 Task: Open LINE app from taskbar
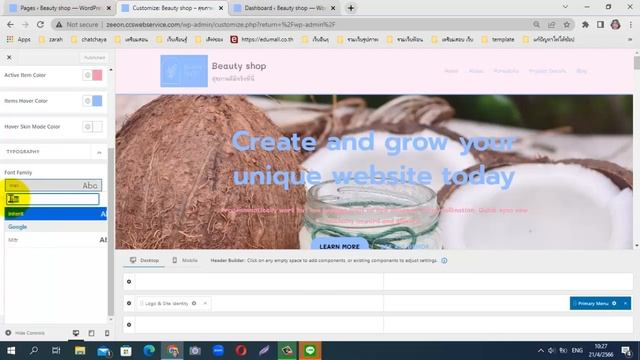click(310, 351)
